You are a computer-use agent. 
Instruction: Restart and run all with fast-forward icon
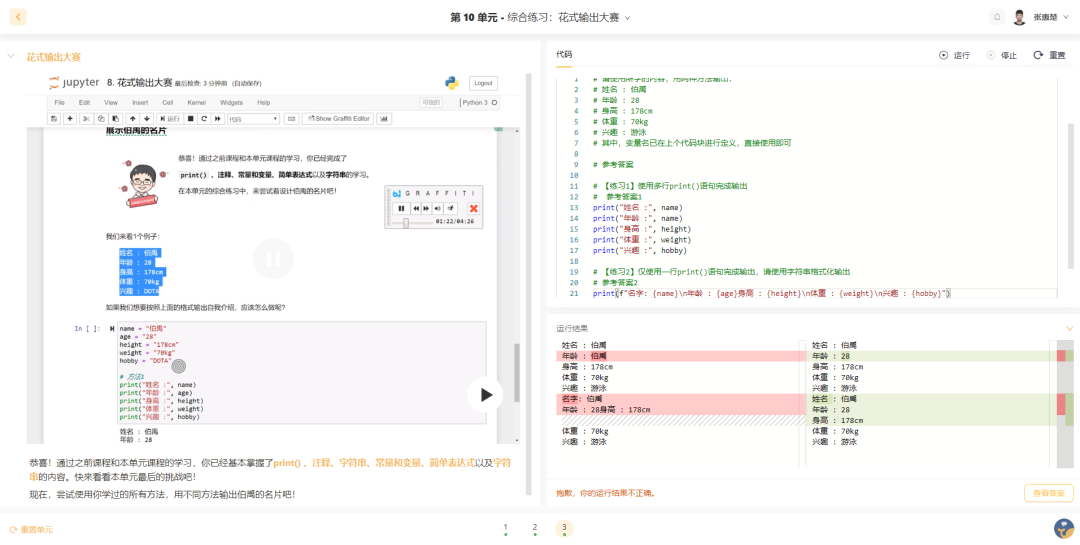(x=218, y=119)
